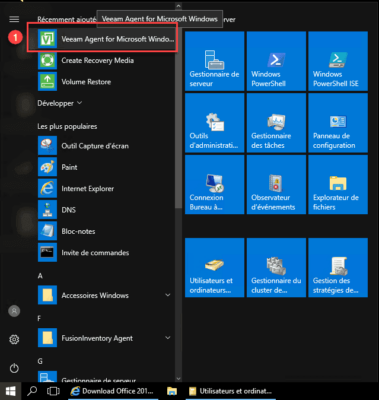Click the Start menu hamburger icon
The width and height of the screenshot is (379, 400).
14,19
